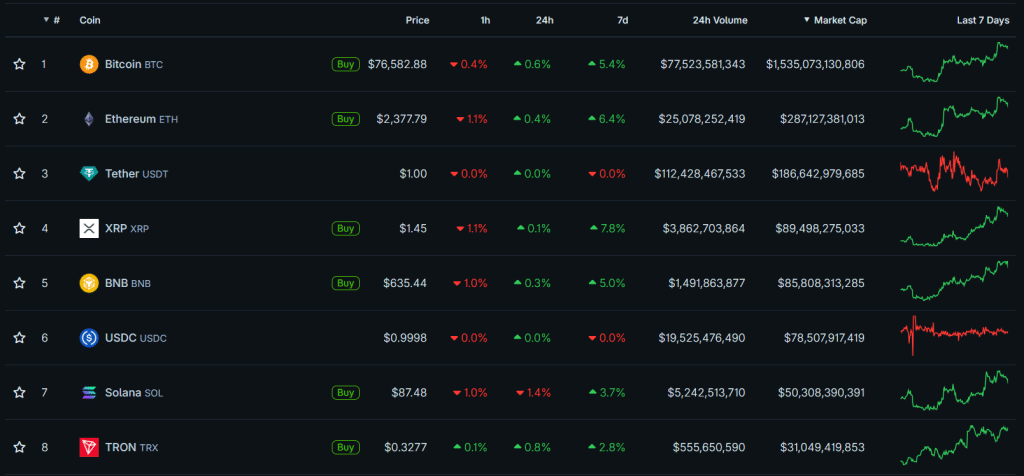Screen dimensions: 1024x476
Task: Click BNB market cap $85,808,313,285
Action: click(x=820, y=283)
